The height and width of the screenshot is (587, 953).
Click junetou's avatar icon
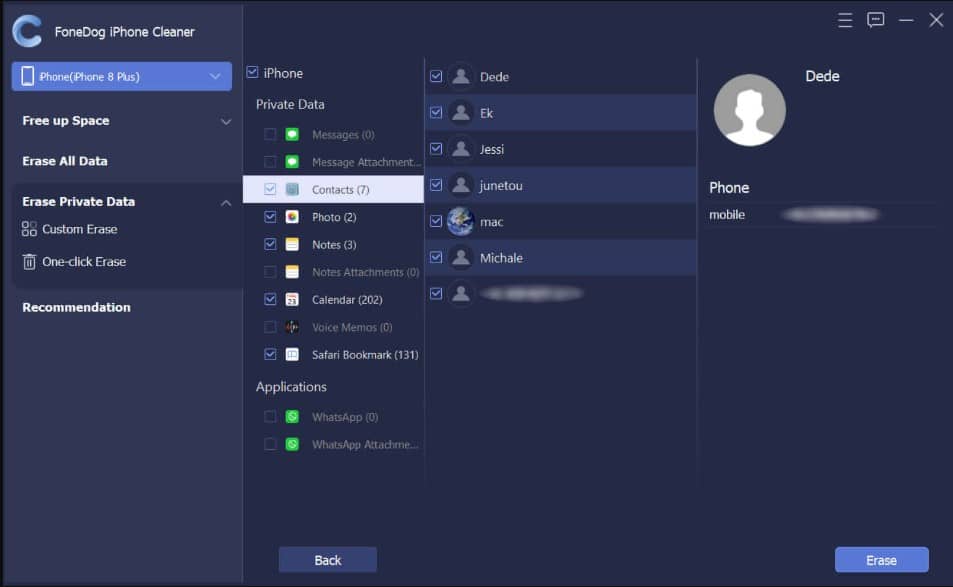[x=461, y=185]
